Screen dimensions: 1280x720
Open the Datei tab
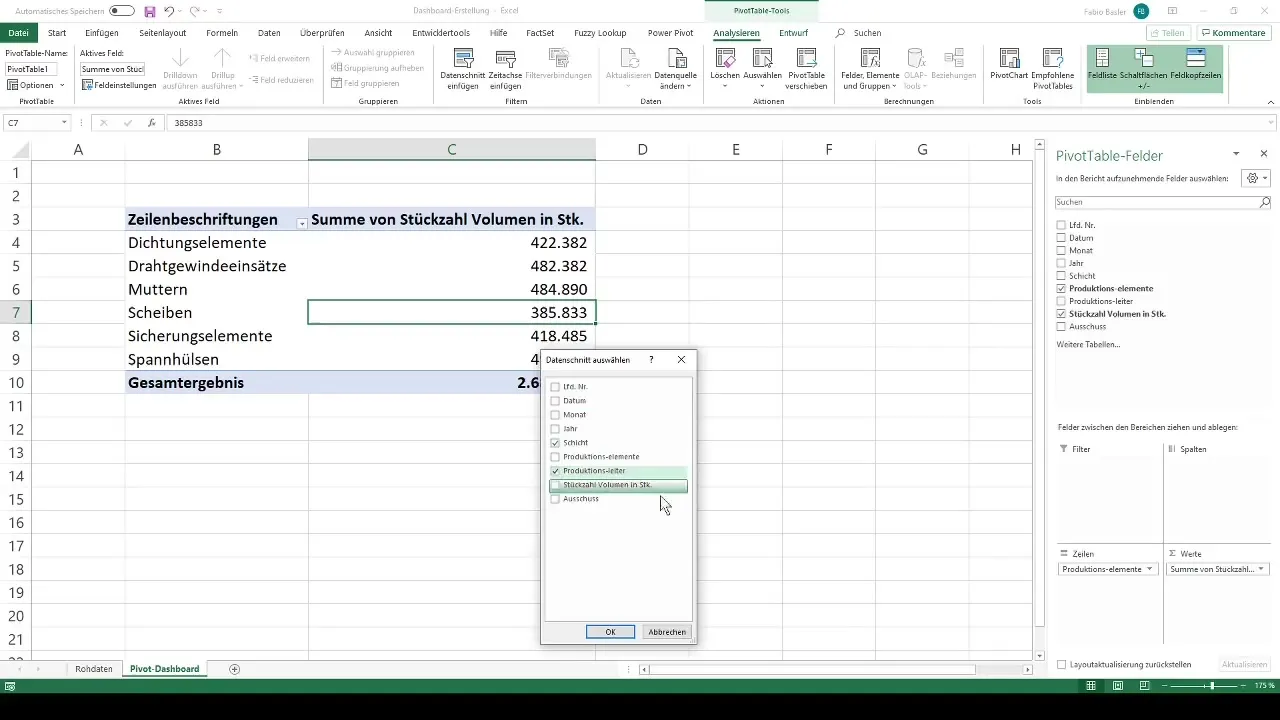click(19, 33)
